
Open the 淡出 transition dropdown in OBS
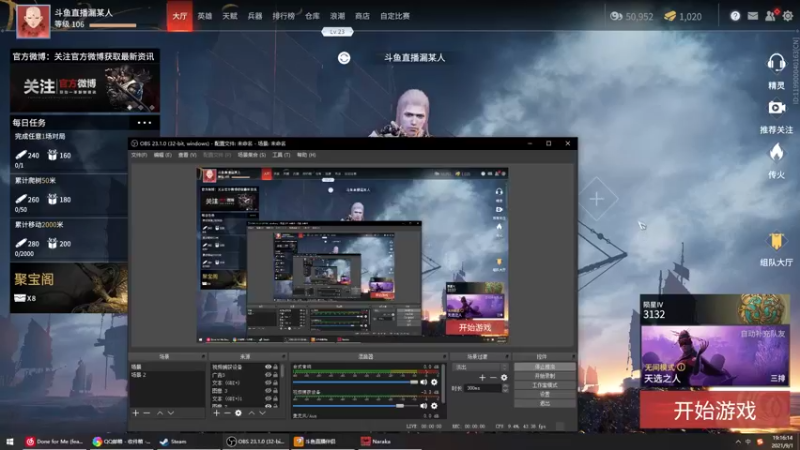(480, 367)
